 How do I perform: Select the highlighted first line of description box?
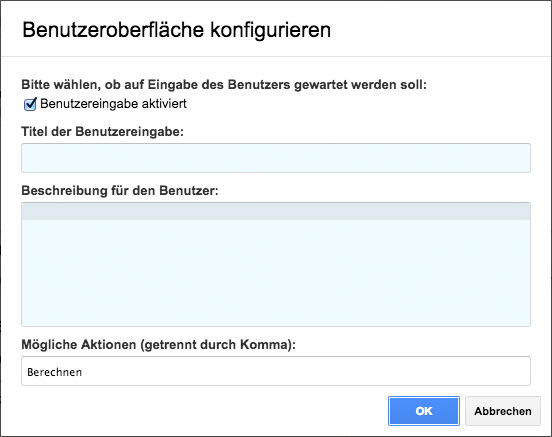coord(276,212)
